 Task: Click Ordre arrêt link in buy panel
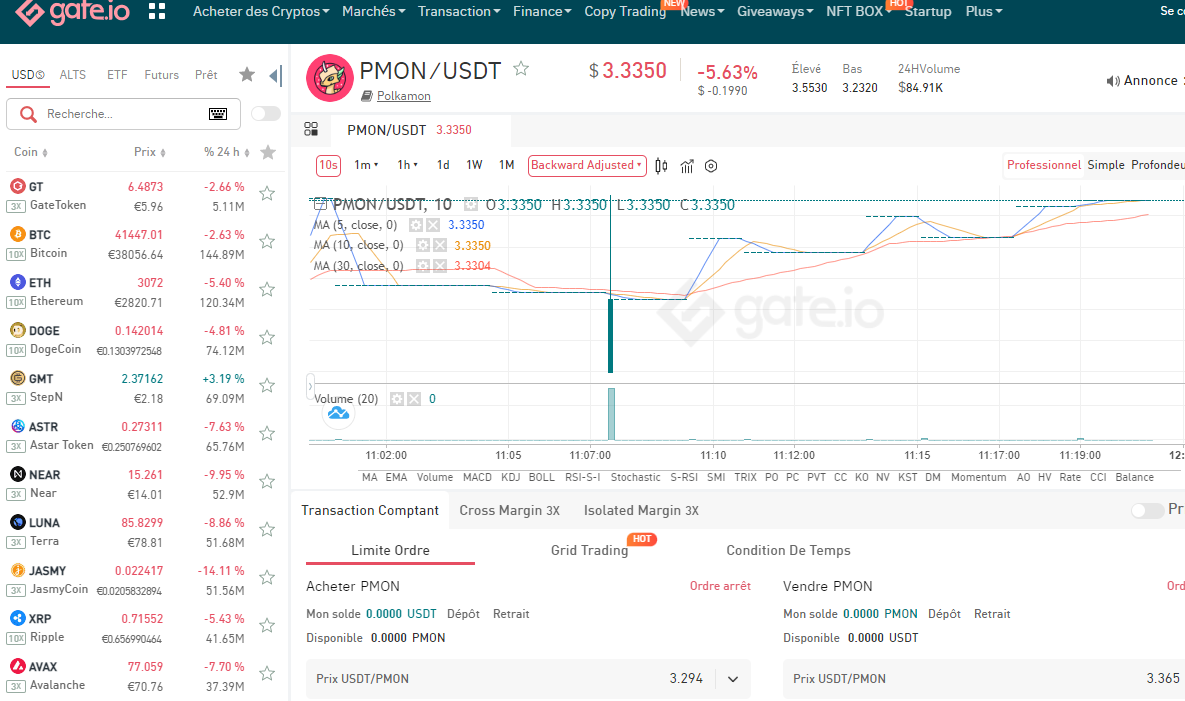point(720,586)
